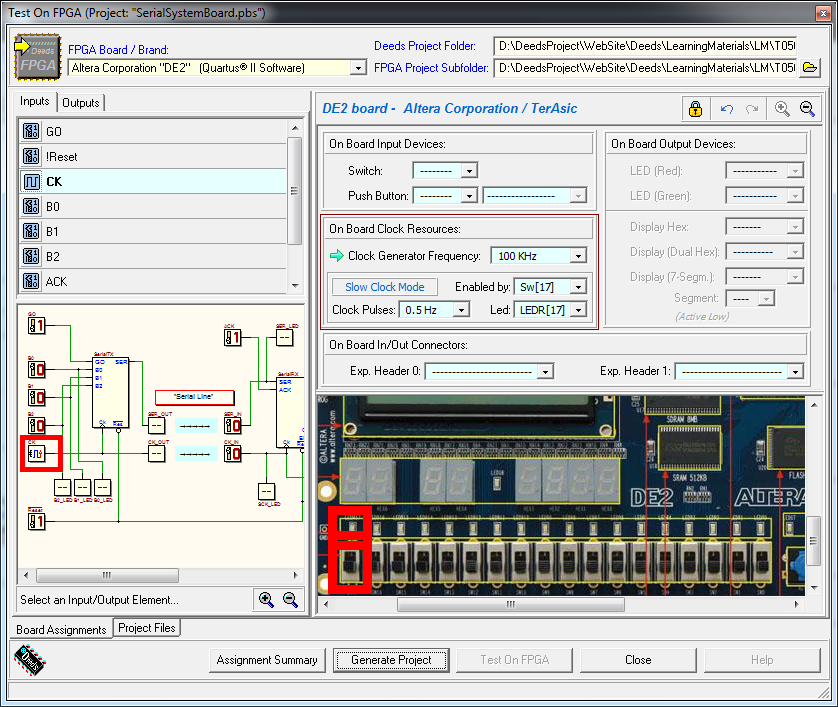Click the B2 input icon in list
Screen dimensions: 838x707
click(31, 257)
